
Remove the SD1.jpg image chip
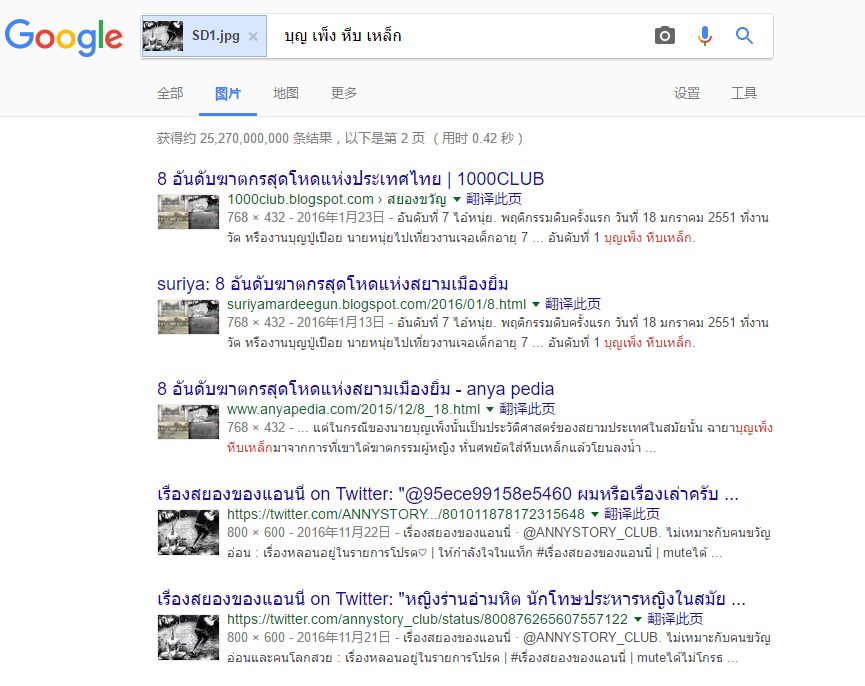tap(253, 36)
